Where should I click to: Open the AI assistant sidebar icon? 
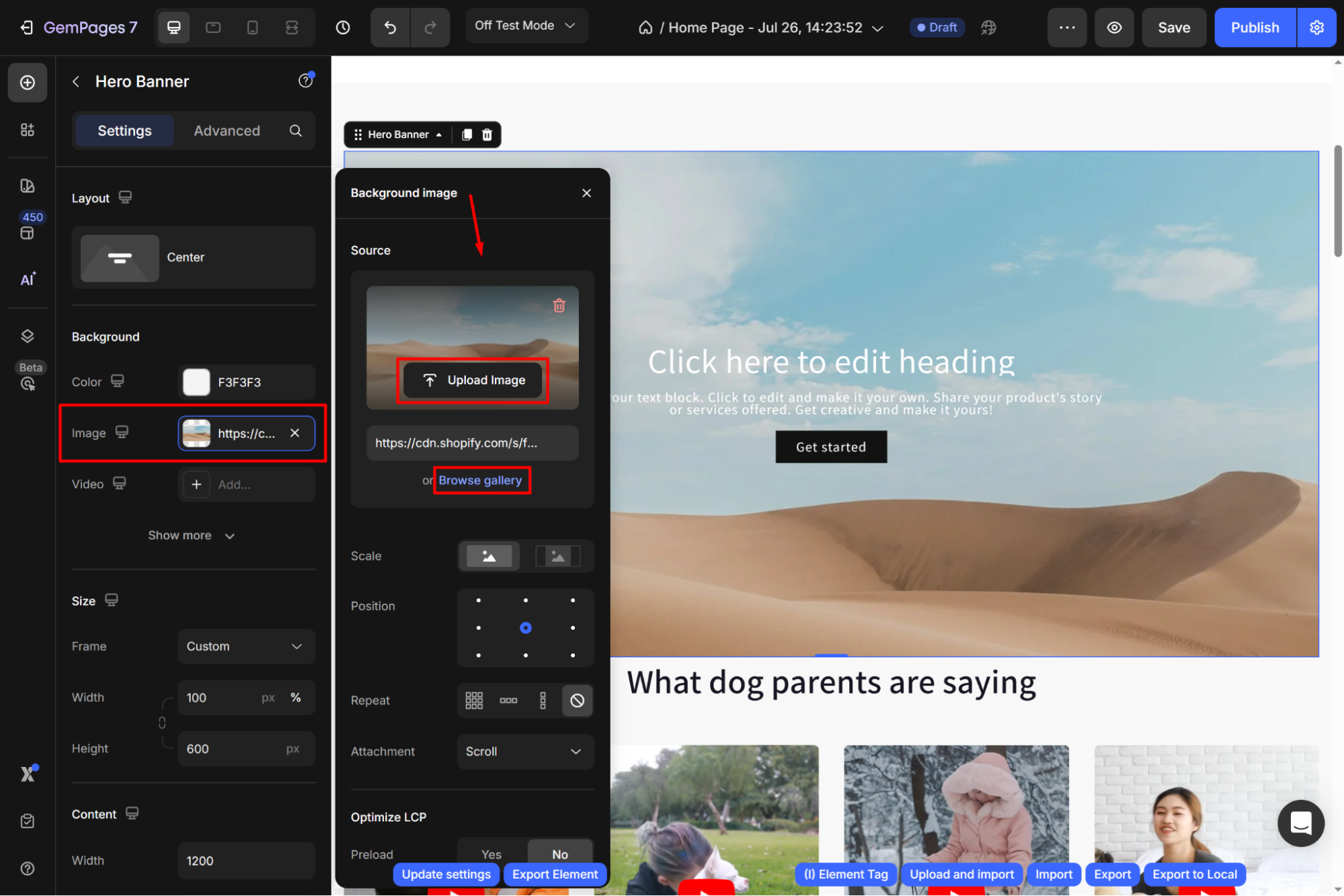(28, 280)
